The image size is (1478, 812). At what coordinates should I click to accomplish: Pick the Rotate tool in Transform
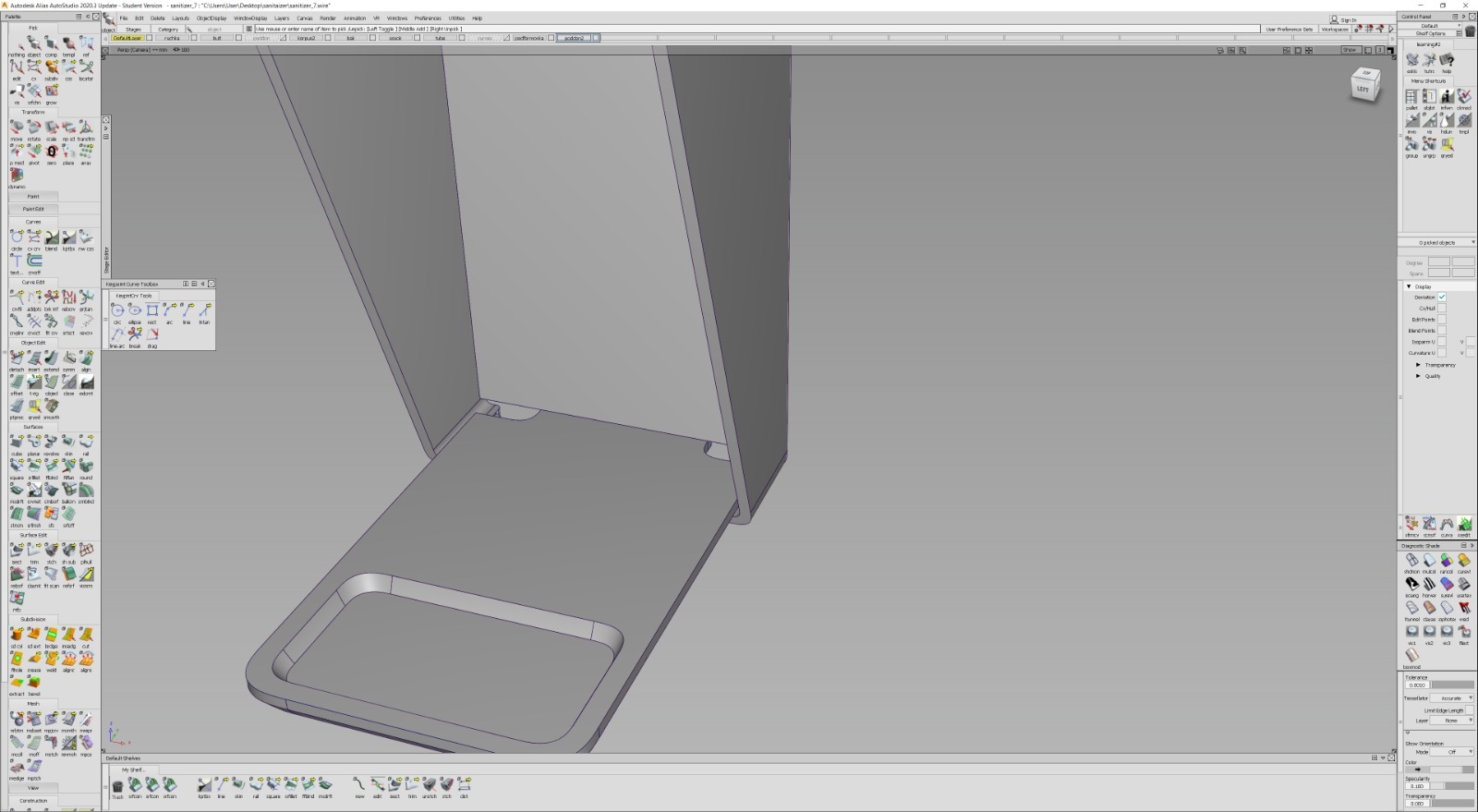coord(34,128)
